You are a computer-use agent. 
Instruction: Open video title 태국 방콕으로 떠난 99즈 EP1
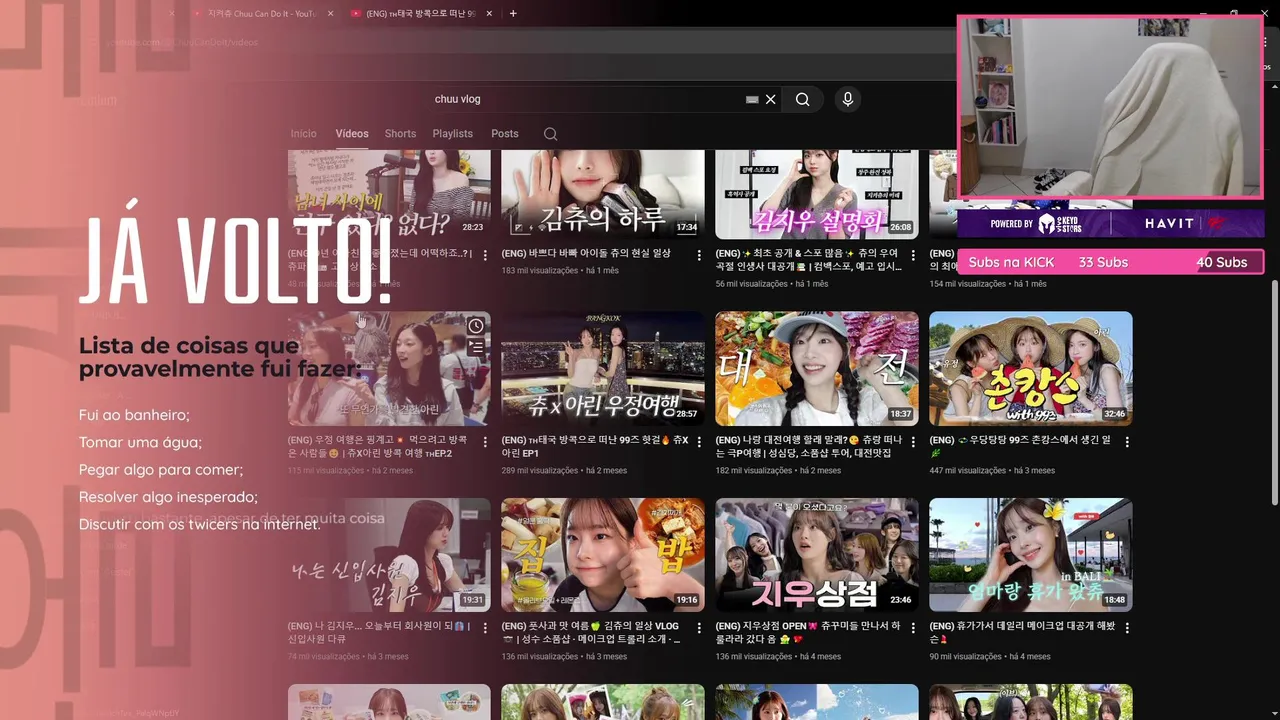point(595,446)
